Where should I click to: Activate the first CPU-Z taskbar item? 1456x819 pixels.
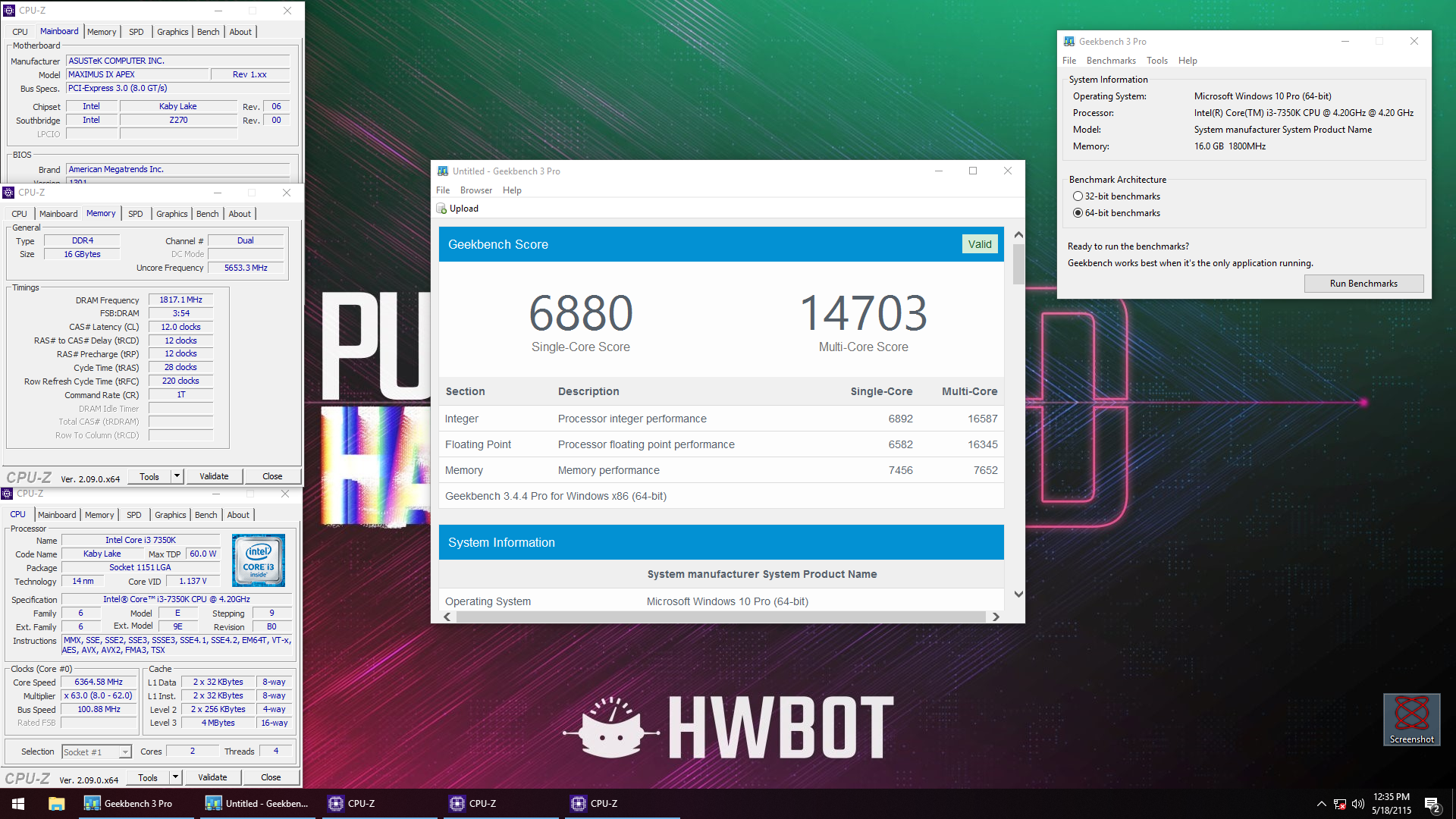[380, 804]
